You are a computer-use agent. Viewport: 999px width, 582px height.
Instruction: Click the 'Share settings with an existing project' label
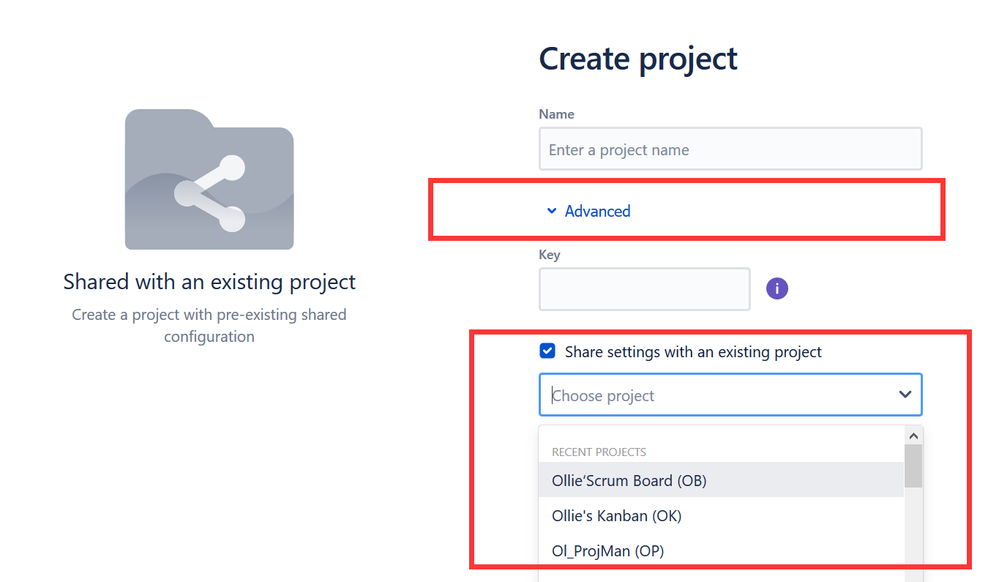(693, 352)
